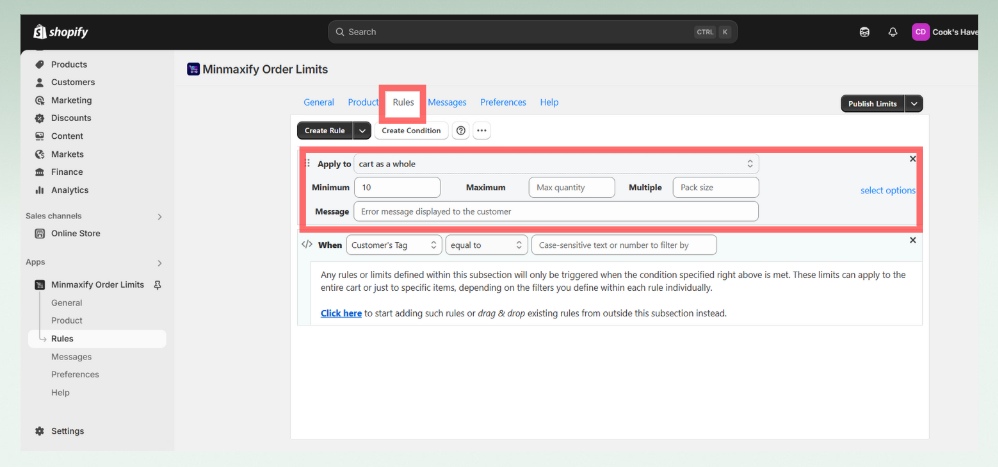Open the notifications bell
Screen dimensions: 998x467
coord(892,32)
